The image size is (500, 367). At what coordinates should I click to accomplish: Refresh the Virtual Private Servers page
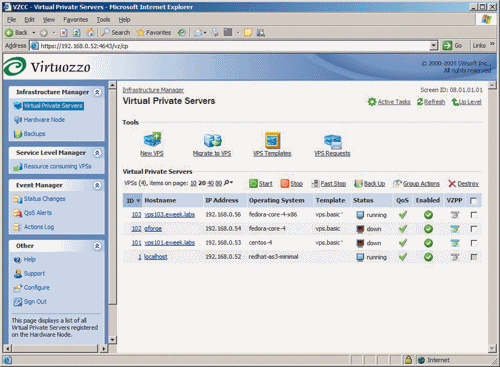(x=431, y=102)
